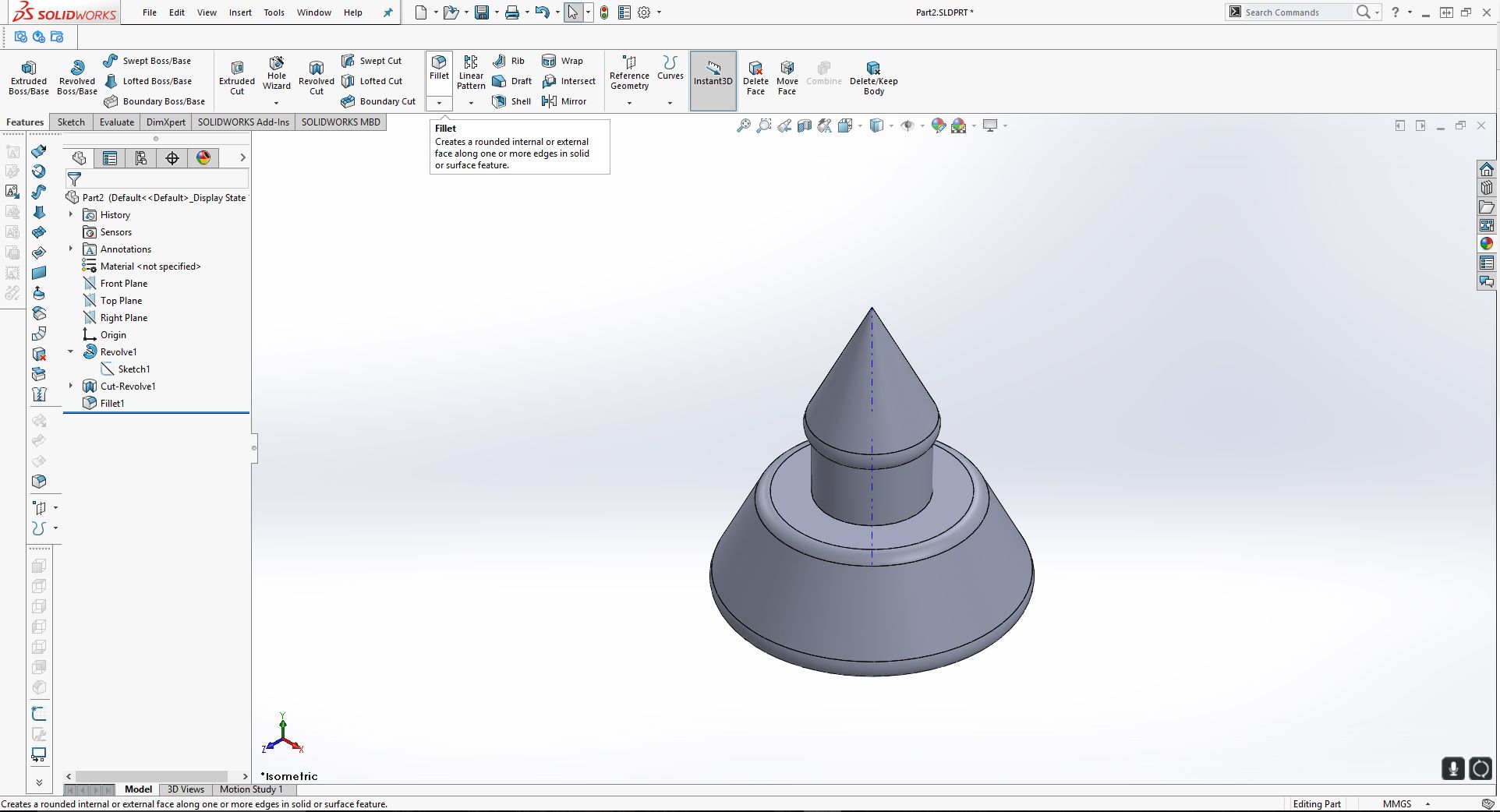Click the MMGS unit system status
This screenshot has height=812, width=1500.
point(1397,804)
